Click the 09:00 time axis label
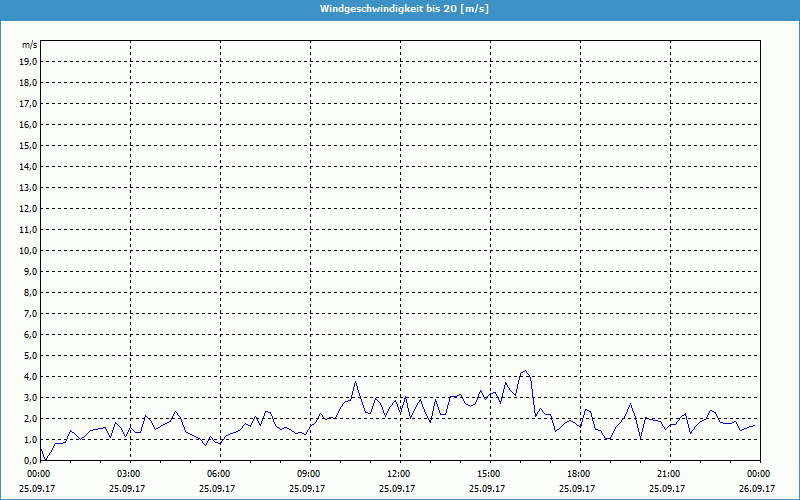Screen dimensions: 800x500 [308, 473]
